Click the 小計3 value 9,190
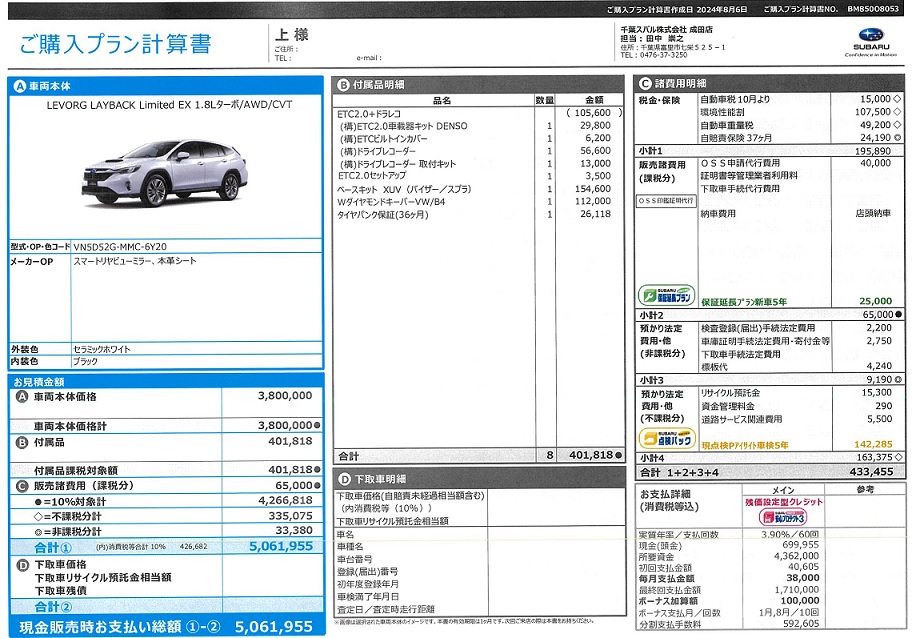The height and width of the screenshot is (638, 912). 879,380
